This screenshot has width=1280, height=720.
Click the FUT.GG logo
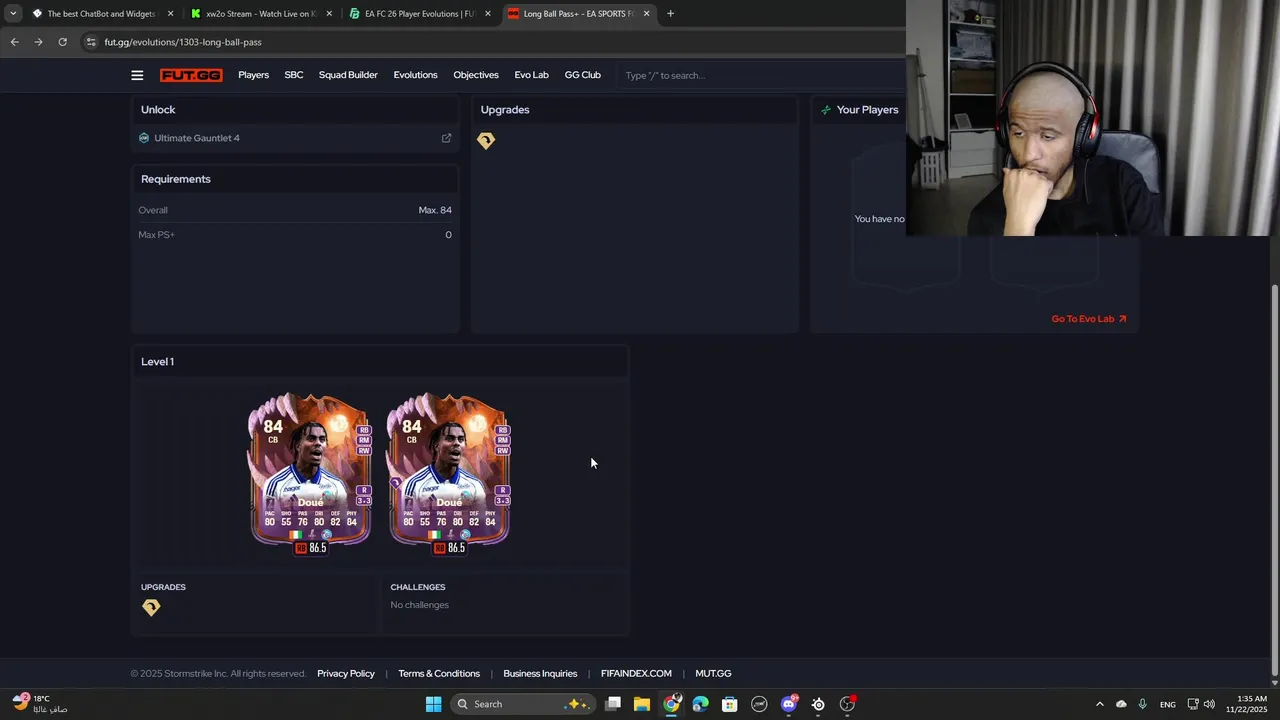[191, 75]
